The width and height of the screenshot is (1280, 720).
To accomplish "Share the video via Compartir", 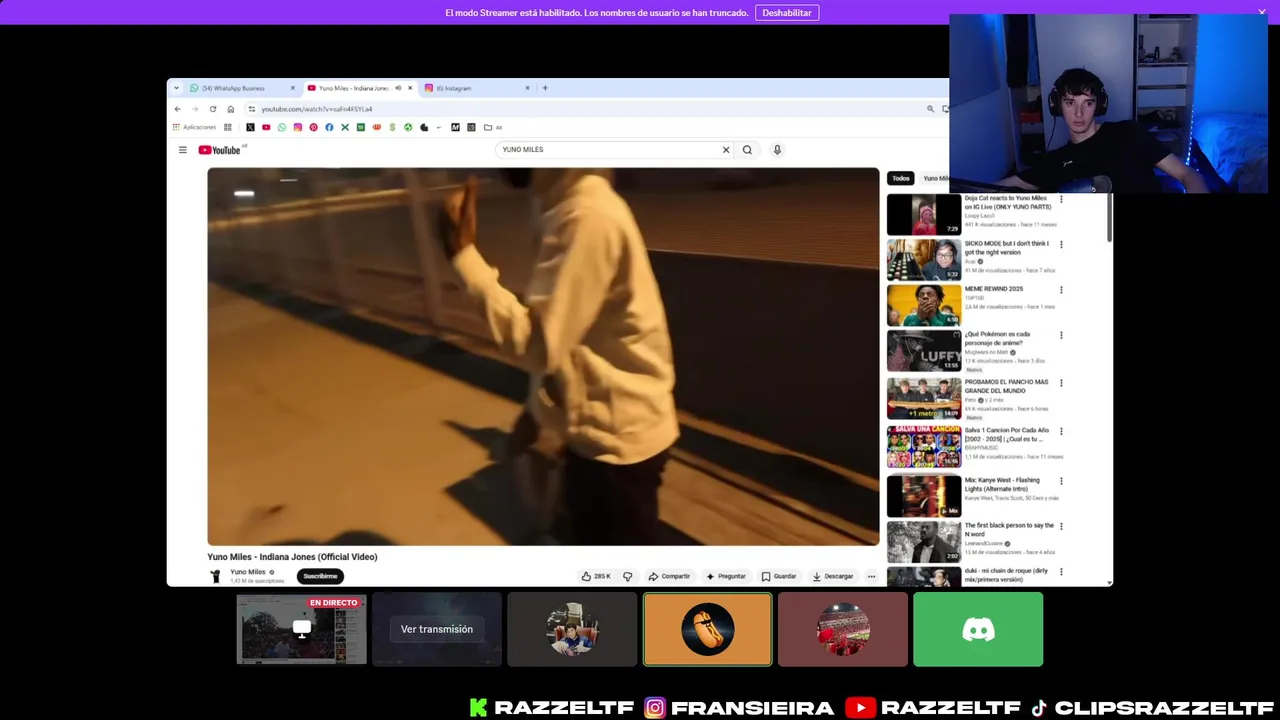I will coord(669,576).
